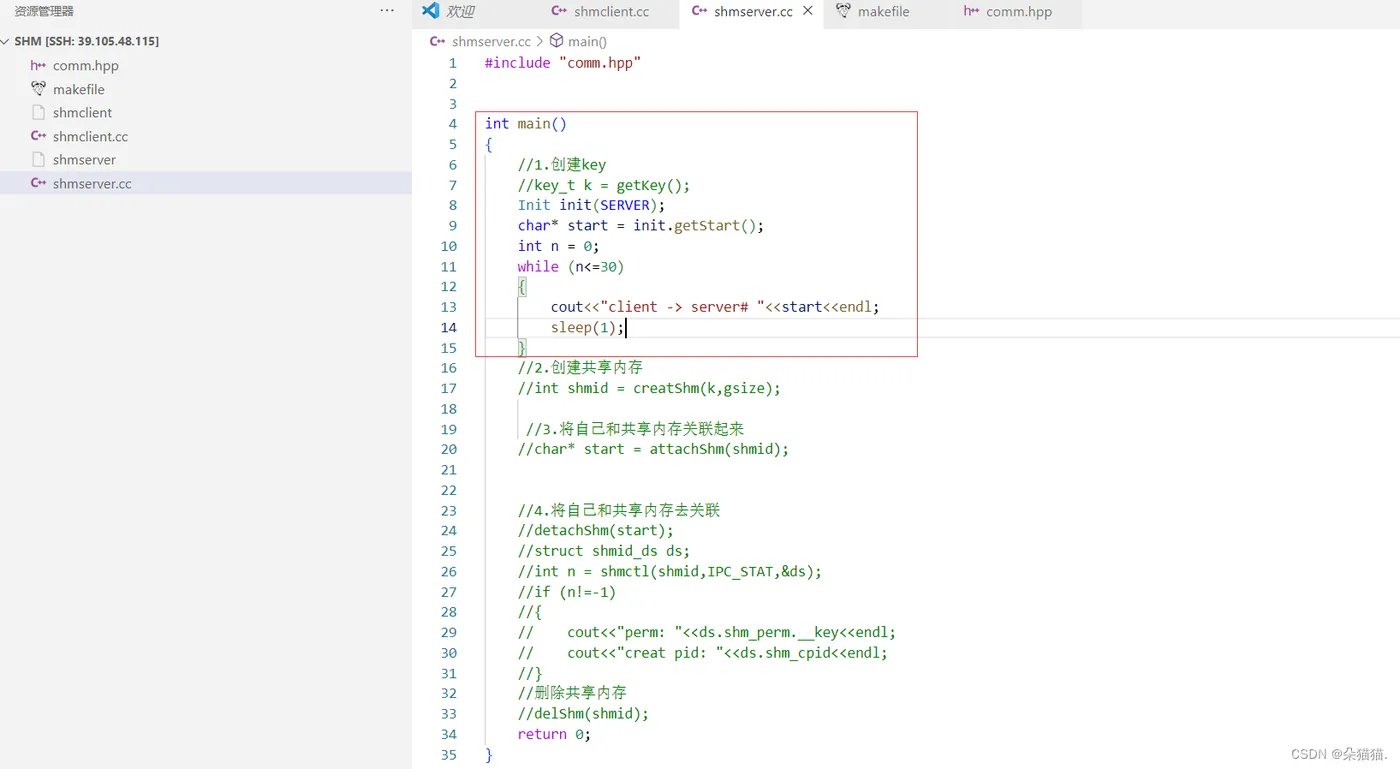Click the breadcrumb main() symbol cube icon
This screenshot has width=1400, height=769.
coord(557,41)
